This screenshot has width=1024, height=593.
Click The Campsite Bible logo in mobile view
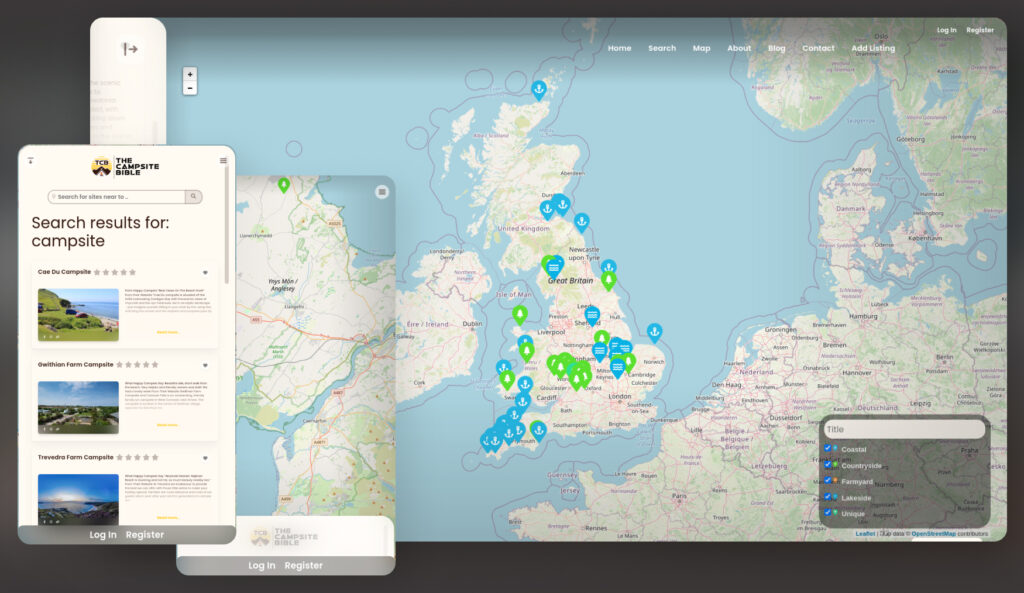[125, 167]
